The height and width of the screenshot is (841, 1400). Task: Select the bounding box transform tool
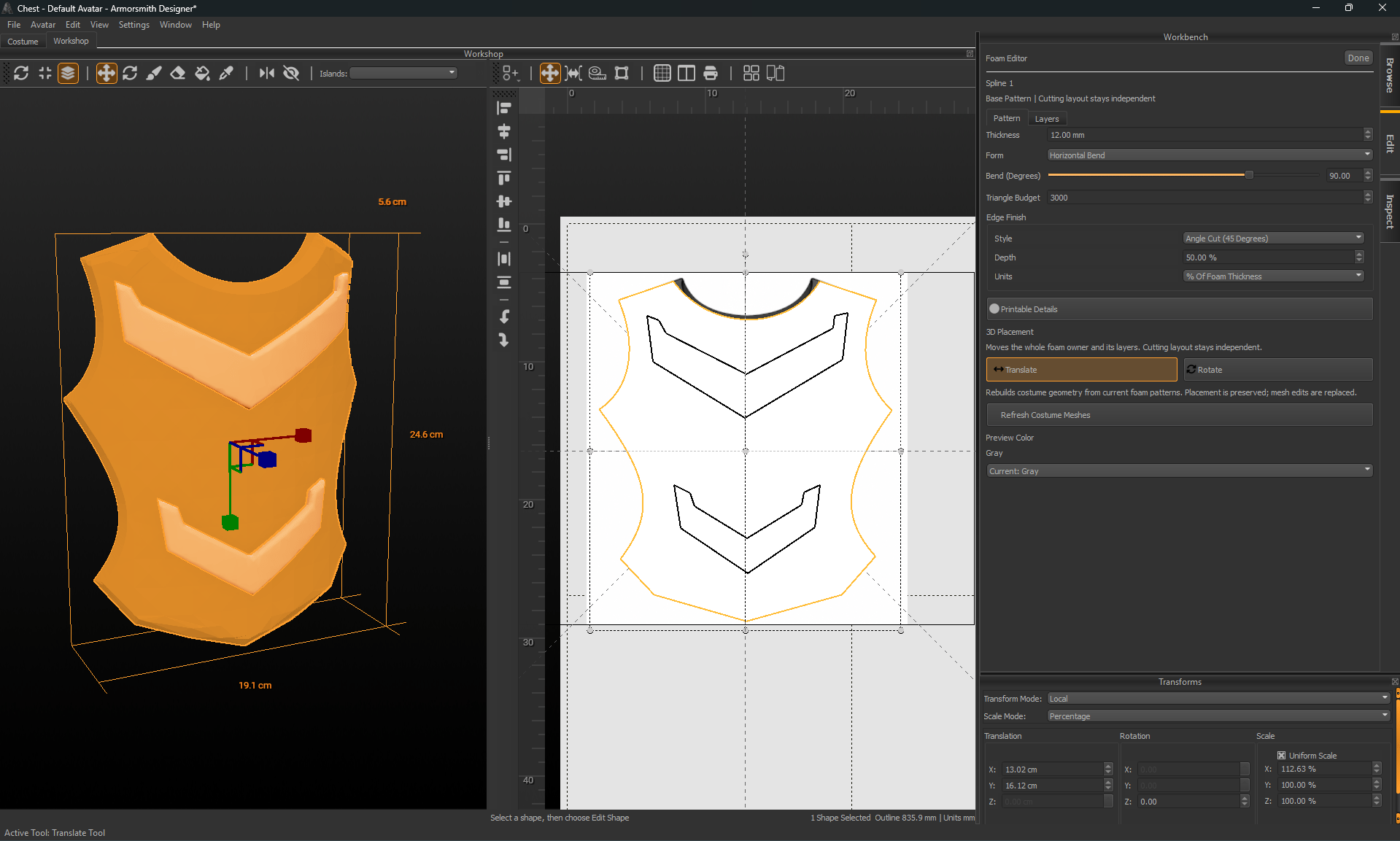[x=622, y=73]
